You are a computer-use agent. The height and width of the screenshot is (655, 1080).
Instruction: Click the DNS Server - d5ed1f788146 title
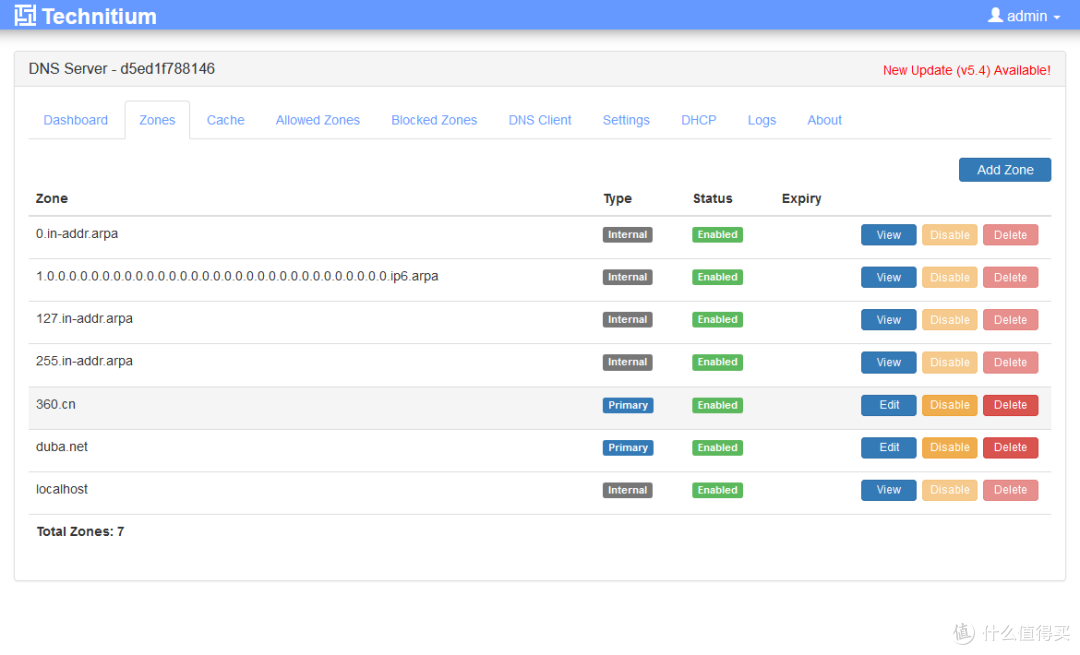(x=122, y=69)
